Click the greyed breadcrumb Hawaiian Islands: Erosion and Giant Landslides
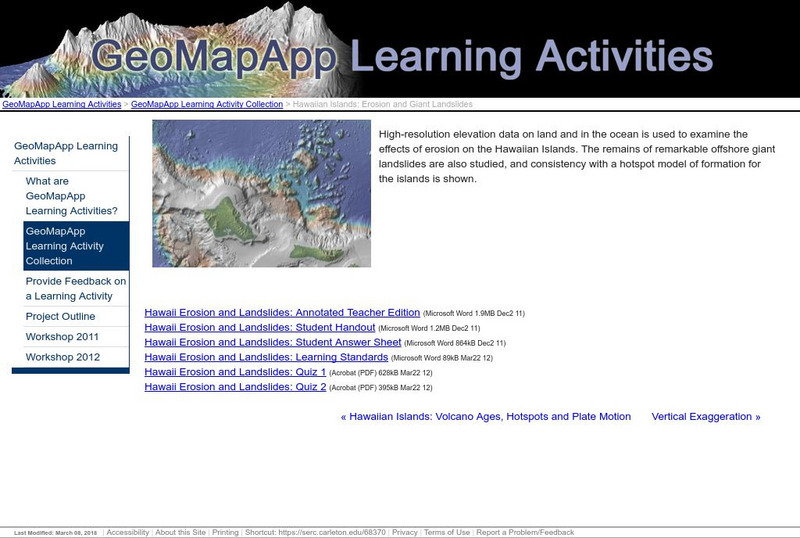The width and height of the screenshot is (800, 538). (383, 104)
